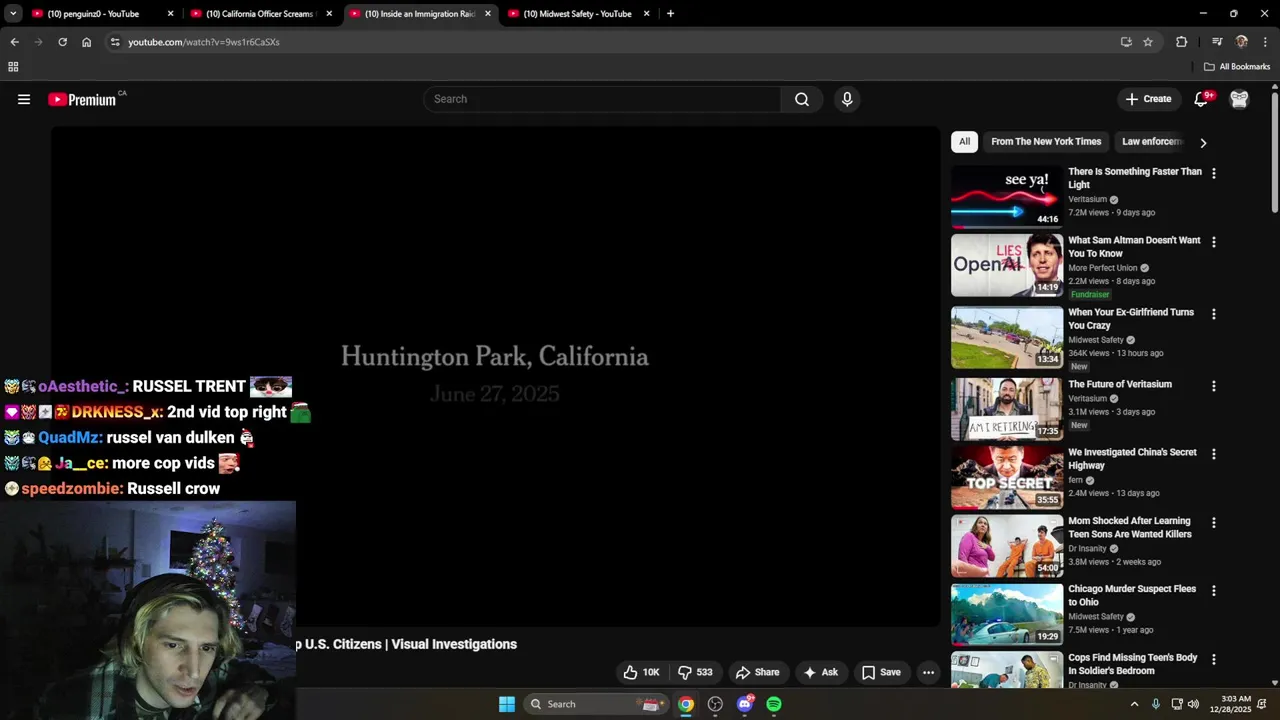Go back with the browser back arrow

coord(14,42)
